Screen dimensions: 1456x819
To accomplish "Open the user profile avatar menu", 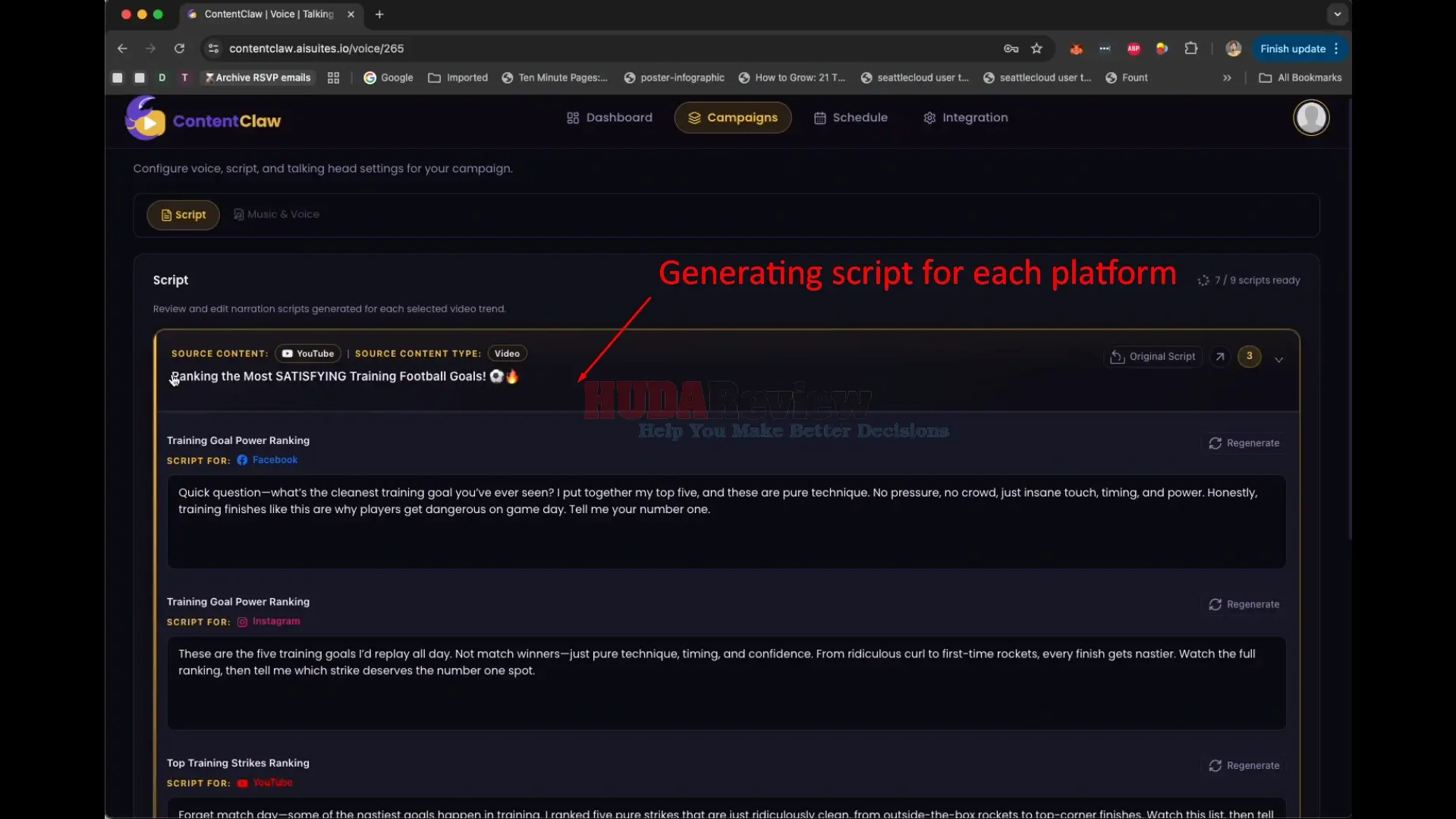I will click(x=1311, y=118).
